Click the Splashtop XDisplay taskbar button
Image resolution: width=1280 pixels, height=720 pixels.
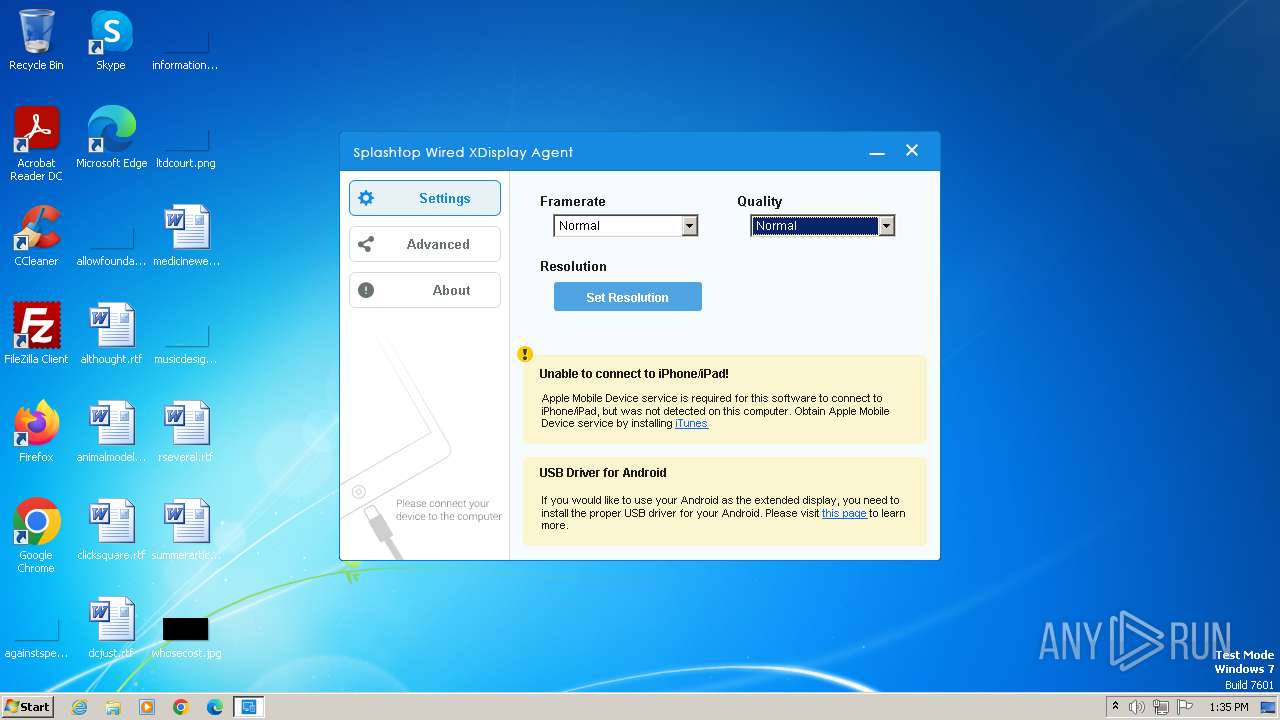[x=249, y=707]
